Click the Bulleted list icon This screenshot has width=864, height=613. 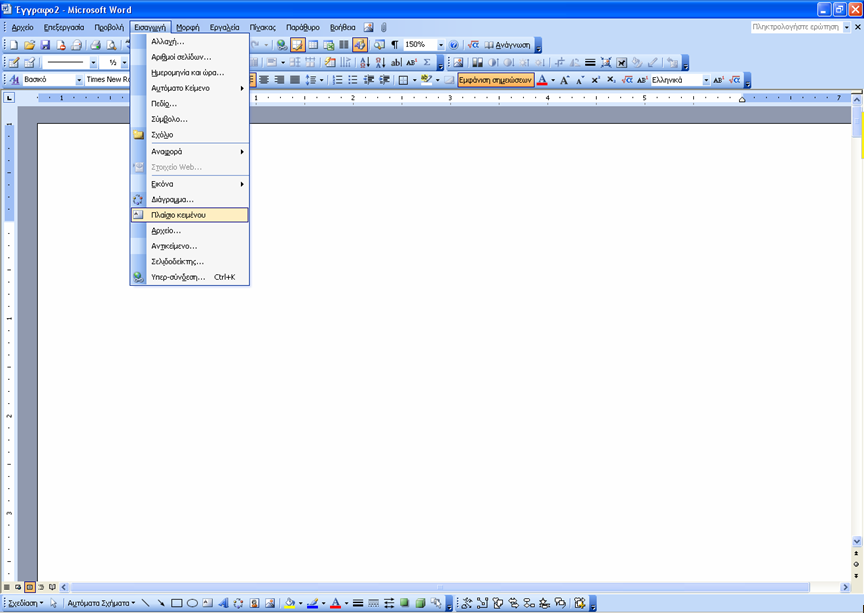[x=353, y=80]
